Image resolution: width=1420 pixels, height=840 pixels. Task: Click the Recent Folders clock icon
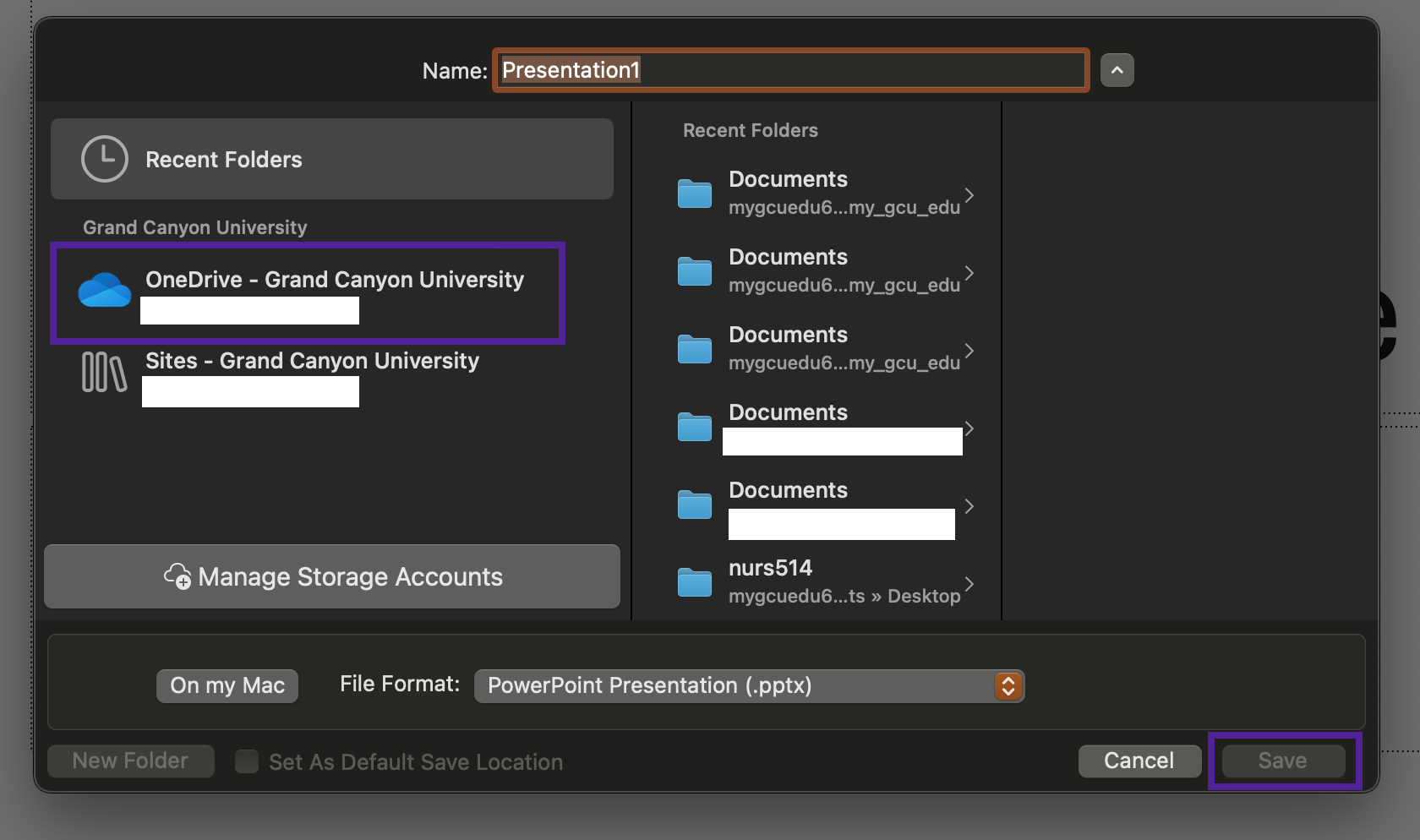click(x=104, y=159)
